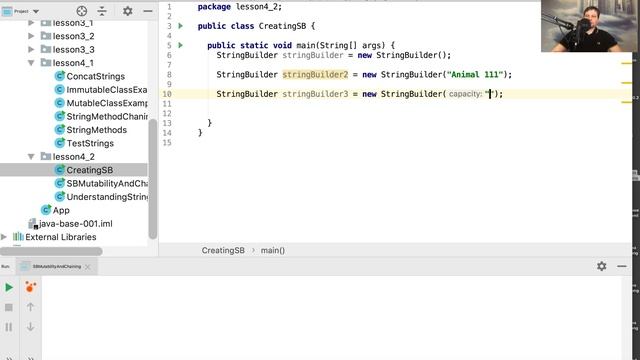Collapse the lesson4_1 folder

pos(31,63)
